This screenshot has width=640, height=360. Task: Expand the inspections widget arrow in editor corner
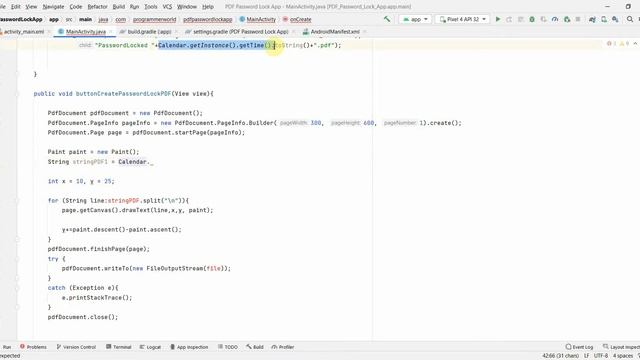635,44
